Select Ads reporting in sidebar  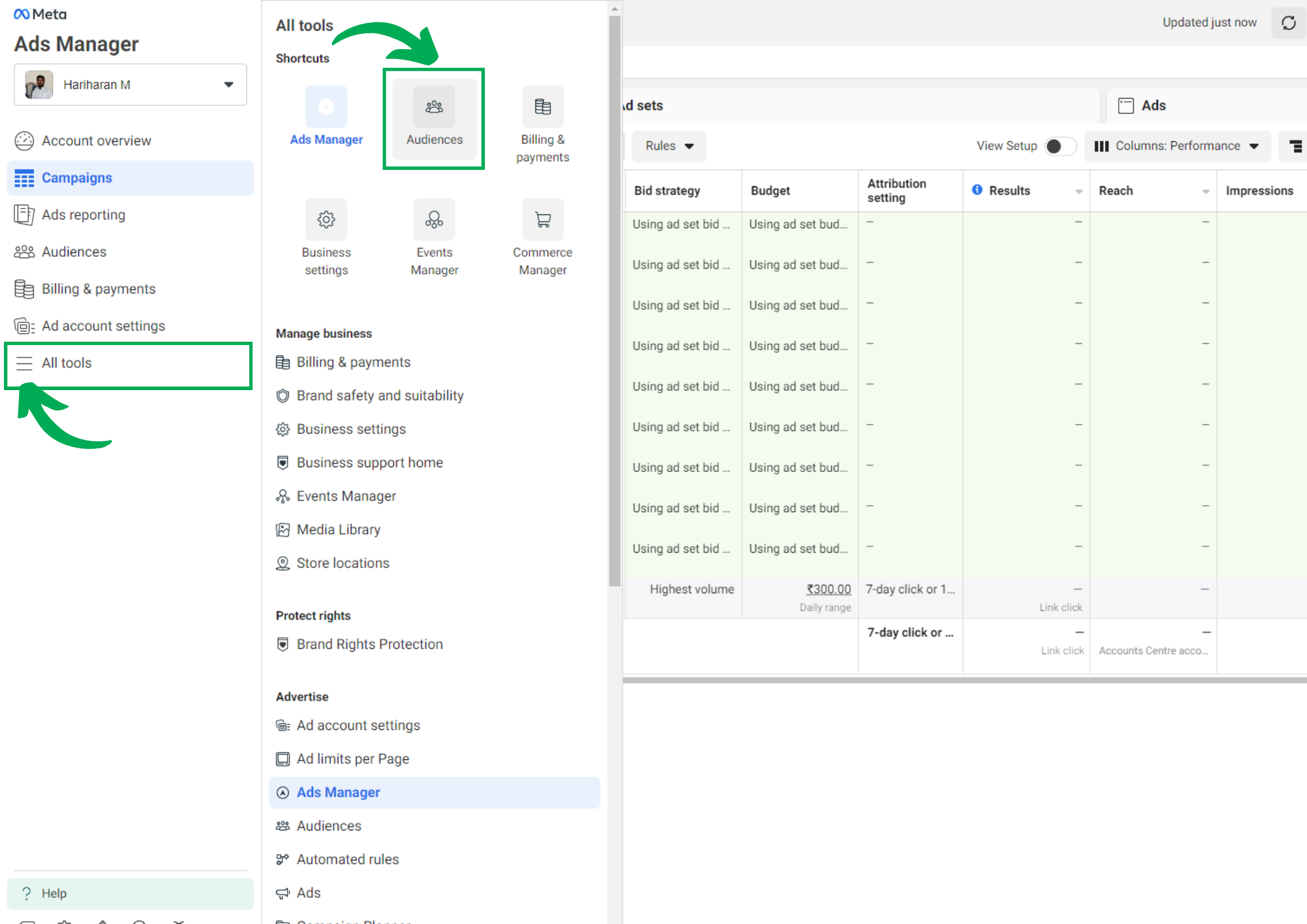130,214
